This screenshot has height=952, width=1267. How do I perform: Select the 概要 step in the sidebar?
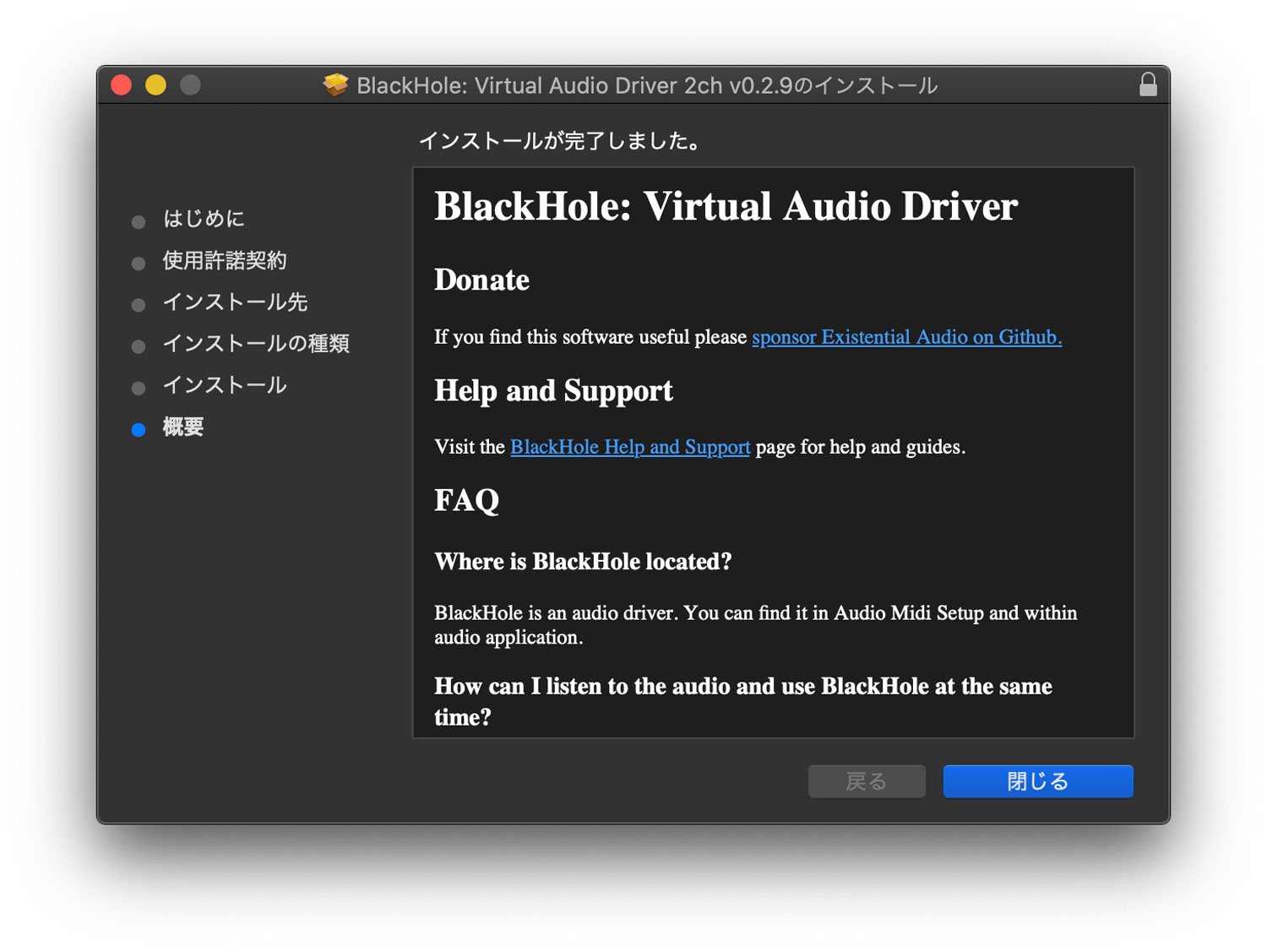(x=183, y=427)
